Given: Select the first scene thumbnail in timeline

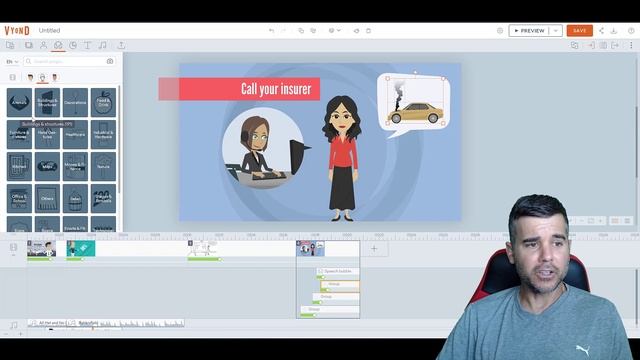Looking at the screenshot, I should pos(41,249).
